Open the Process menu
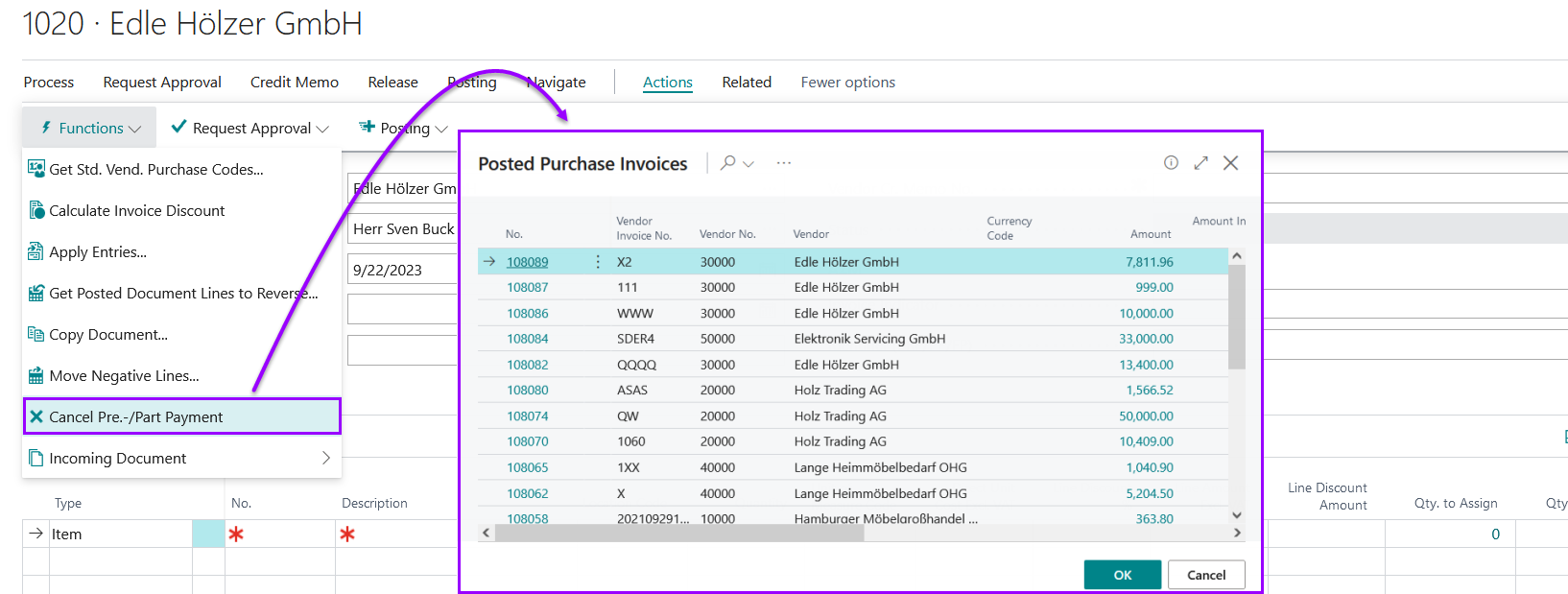Image resolution: width=1568 pixels, height=594 pixels. click(49, 83)
